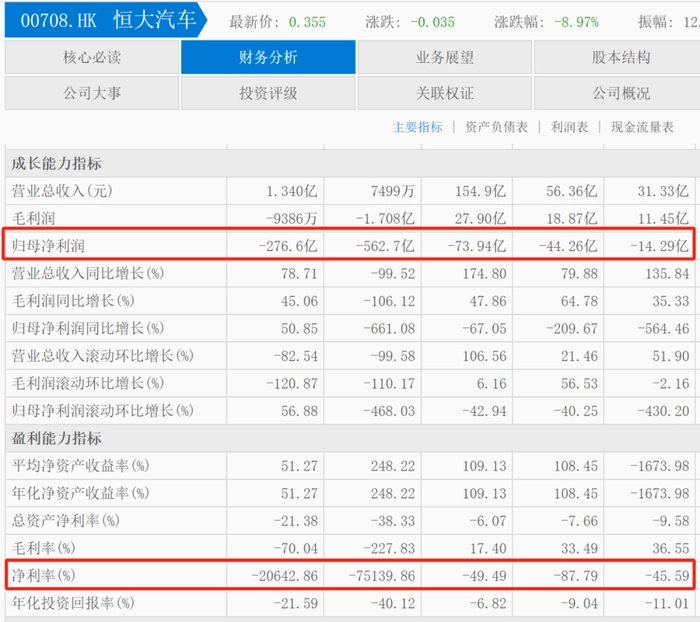Screen dimensions: 700x622
Task: Switch to 公司概况 tab
Action: click(x=621, y=93)
